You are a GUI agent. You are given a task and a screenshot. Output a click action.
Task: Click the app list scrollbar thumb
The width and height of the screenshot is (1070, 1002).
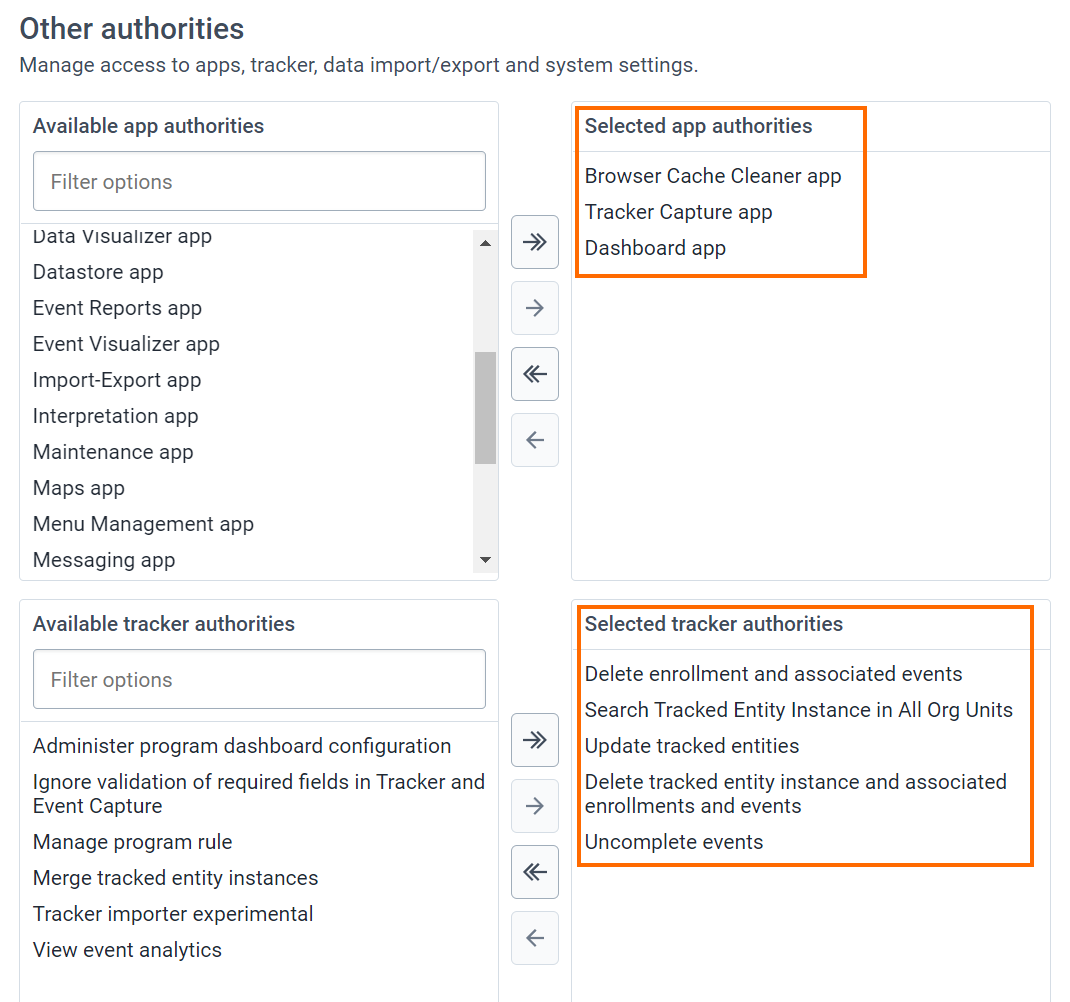pyautogui.click(x=485, y=407)
